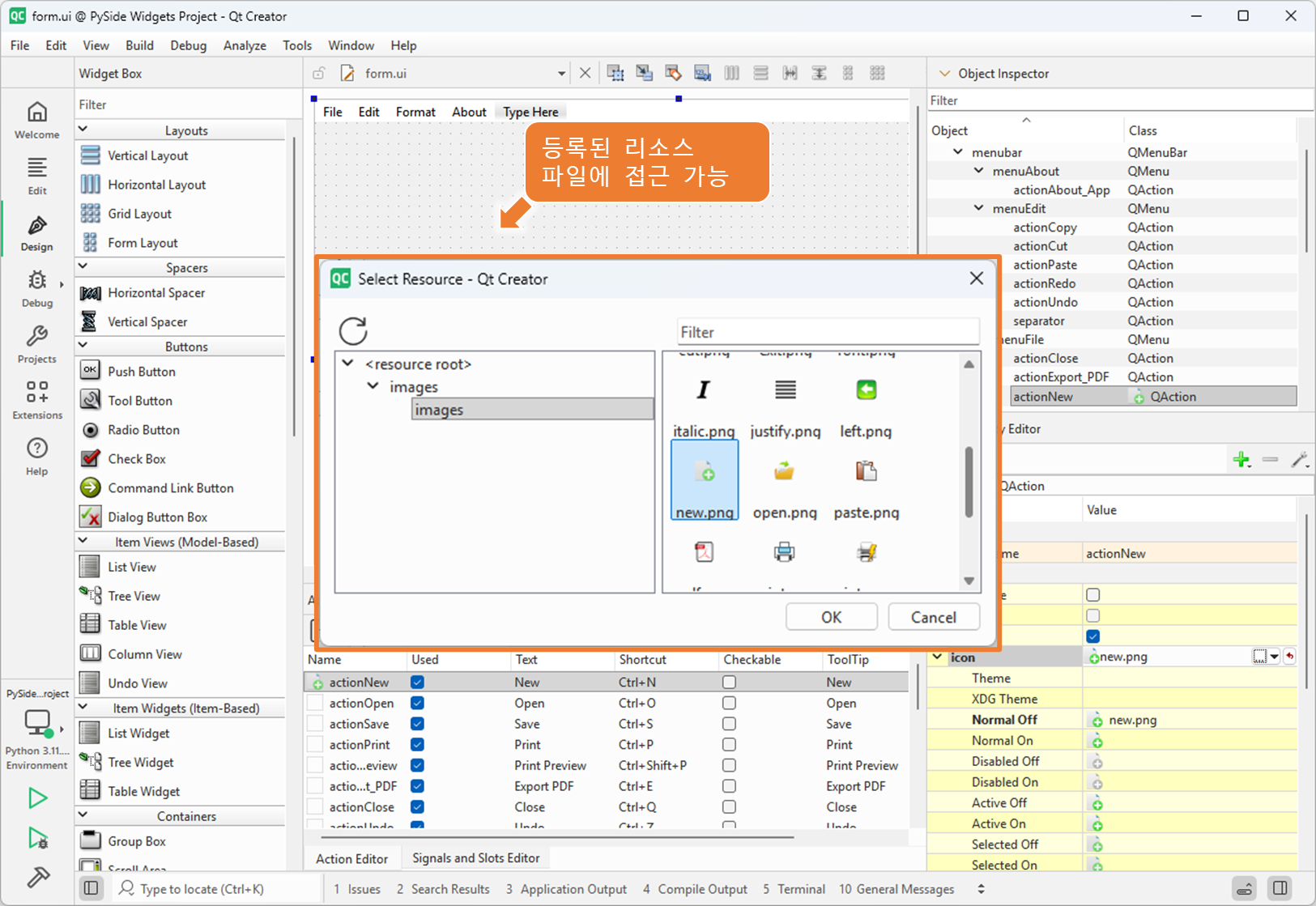Close the form.ui document
Screen dimensions: 1316x906
585,73
